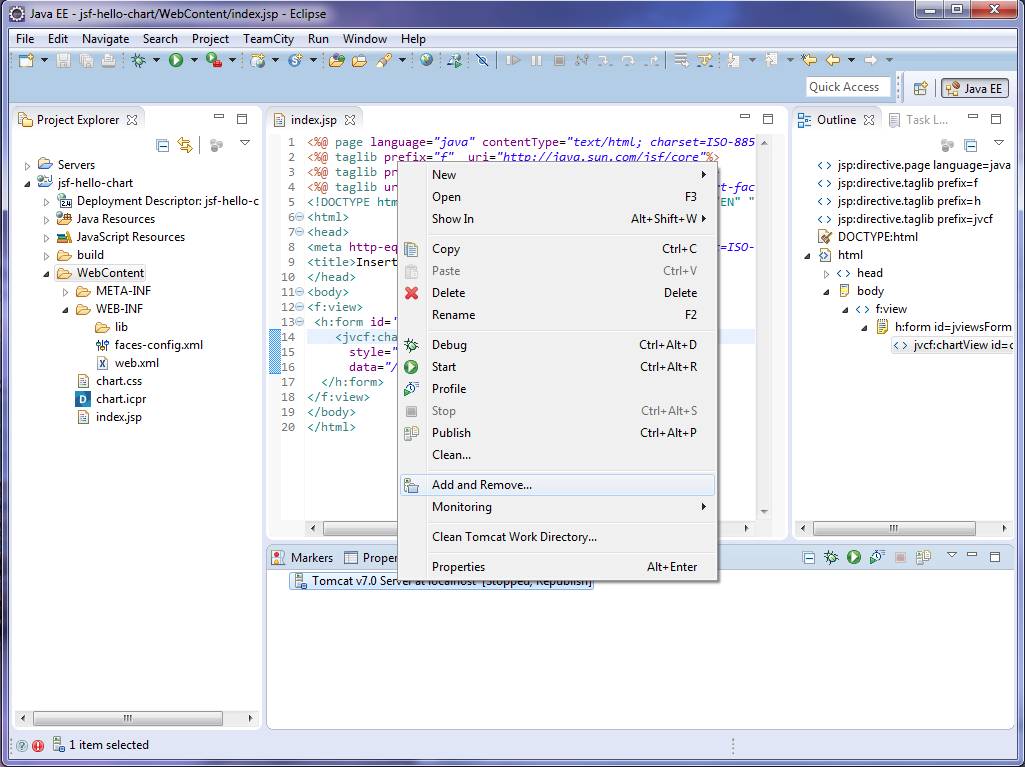Select faces-config.xml in Project Explorer

click(158, 345)
